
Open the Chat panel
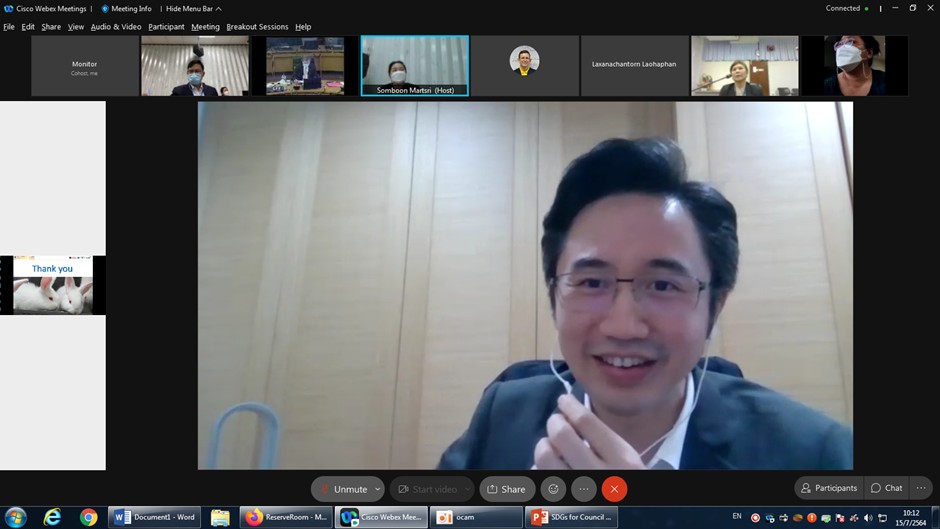click(886, 488)
